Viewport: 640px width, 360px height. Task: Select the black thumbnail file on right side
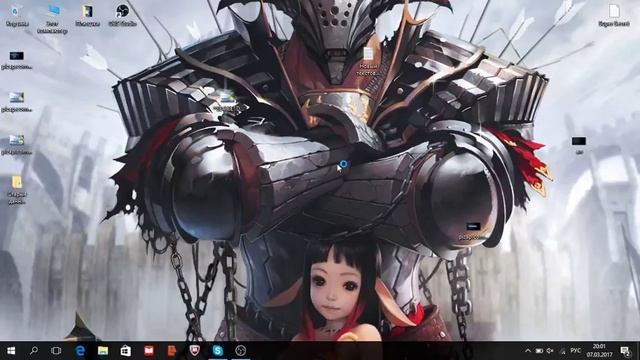point(579,145)
